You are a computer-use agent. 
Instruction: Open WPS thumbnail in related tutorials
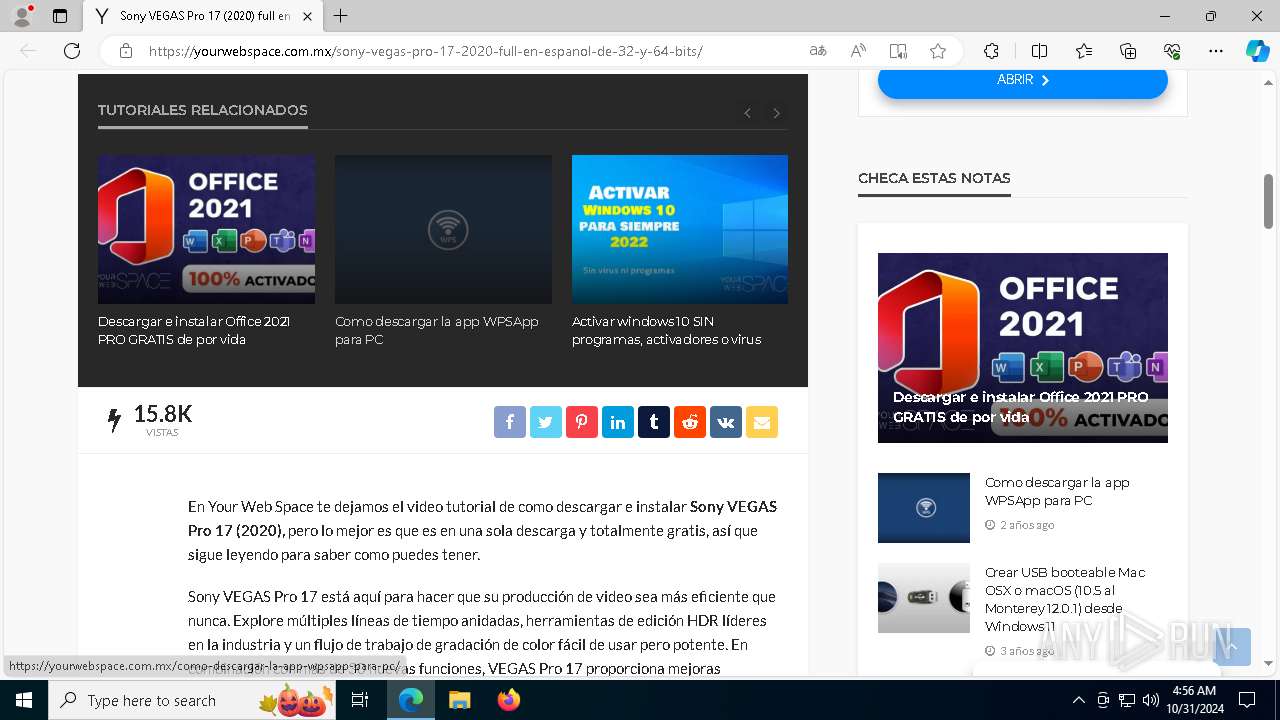(443, 229)
